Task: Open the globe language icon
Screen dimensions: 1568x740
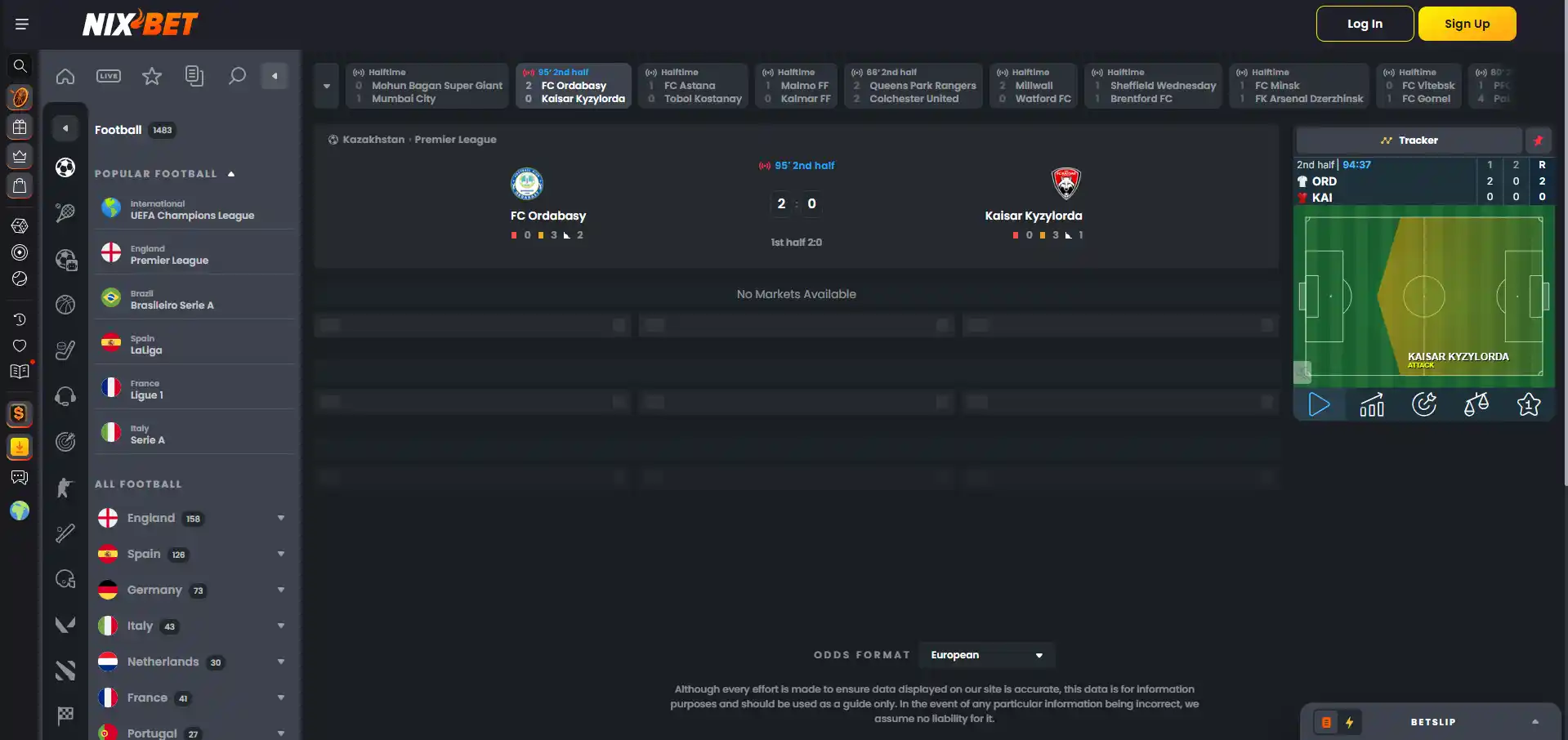Action: (x=20, y=510)
